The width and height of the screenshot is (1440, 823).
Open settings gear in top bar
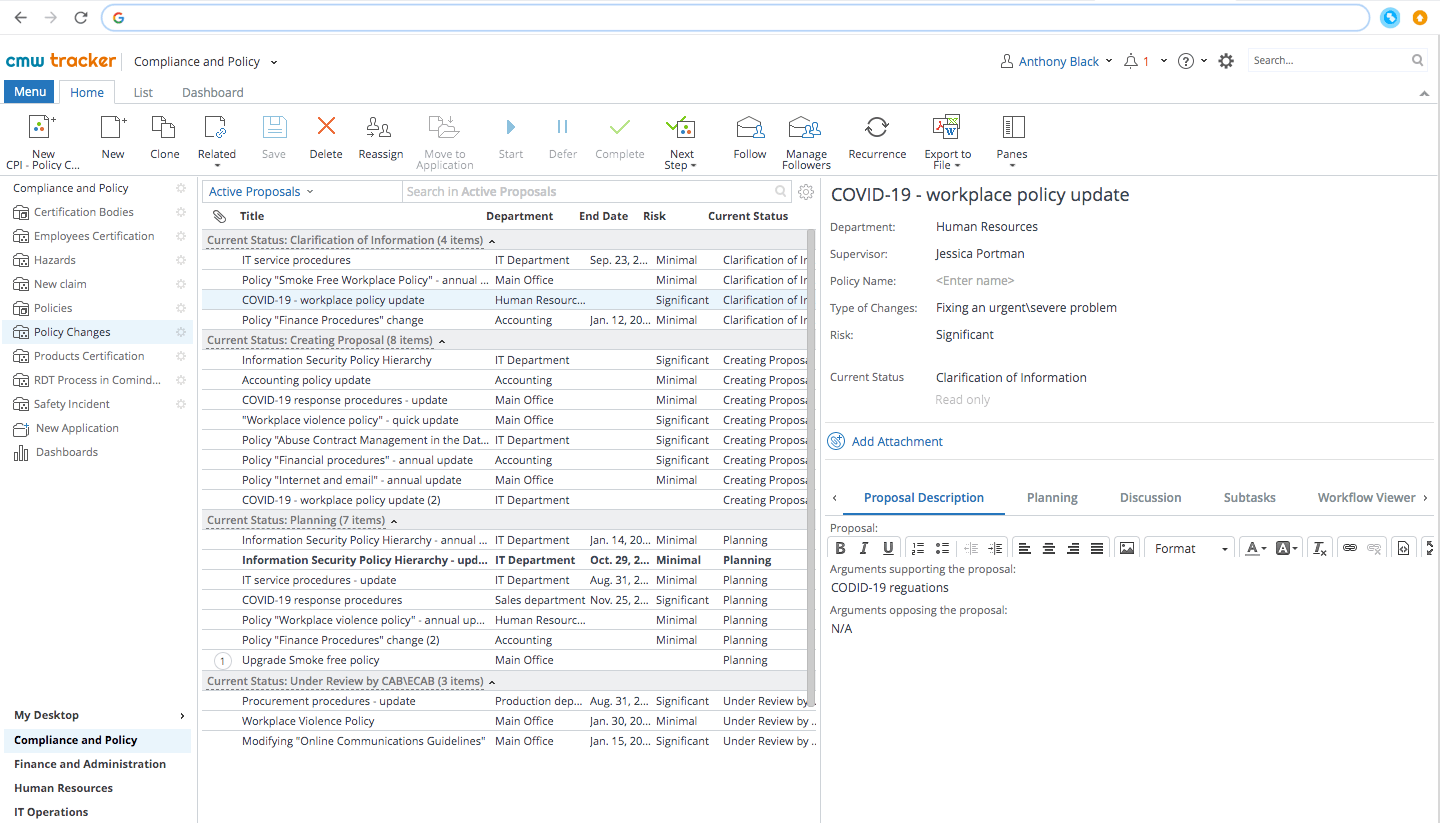click(x=1227, y=61)
